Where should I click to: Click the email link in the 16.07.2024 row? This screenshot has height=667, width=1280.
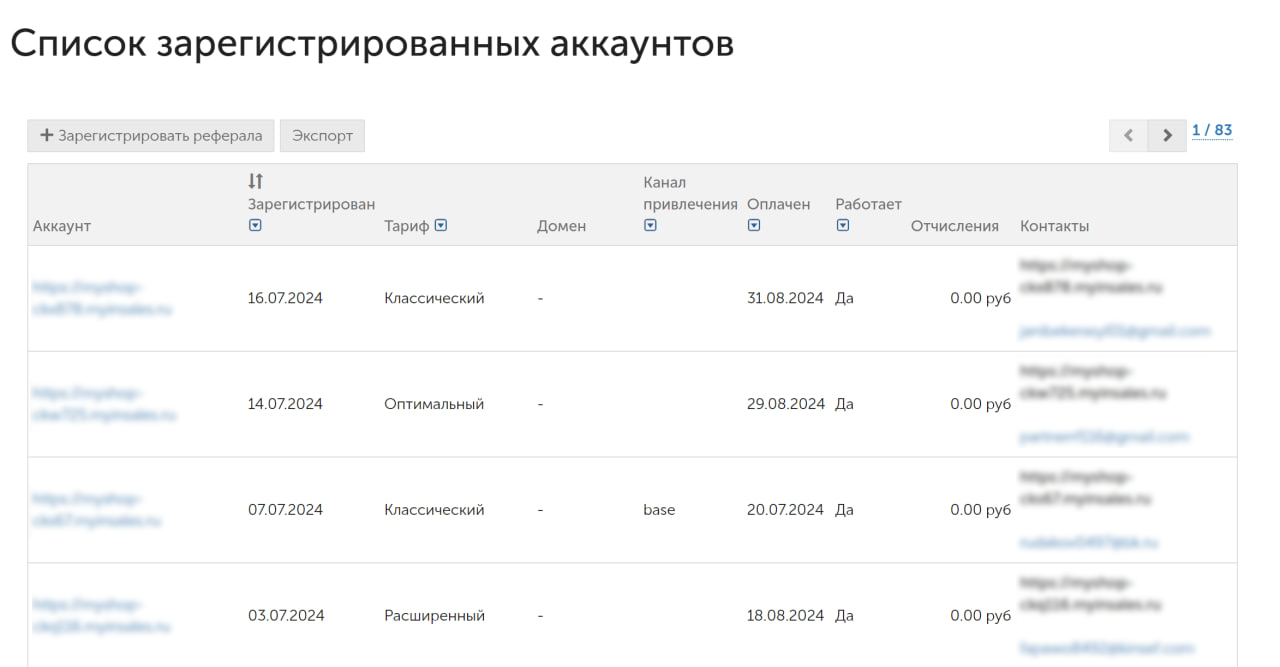[1115, 331]
